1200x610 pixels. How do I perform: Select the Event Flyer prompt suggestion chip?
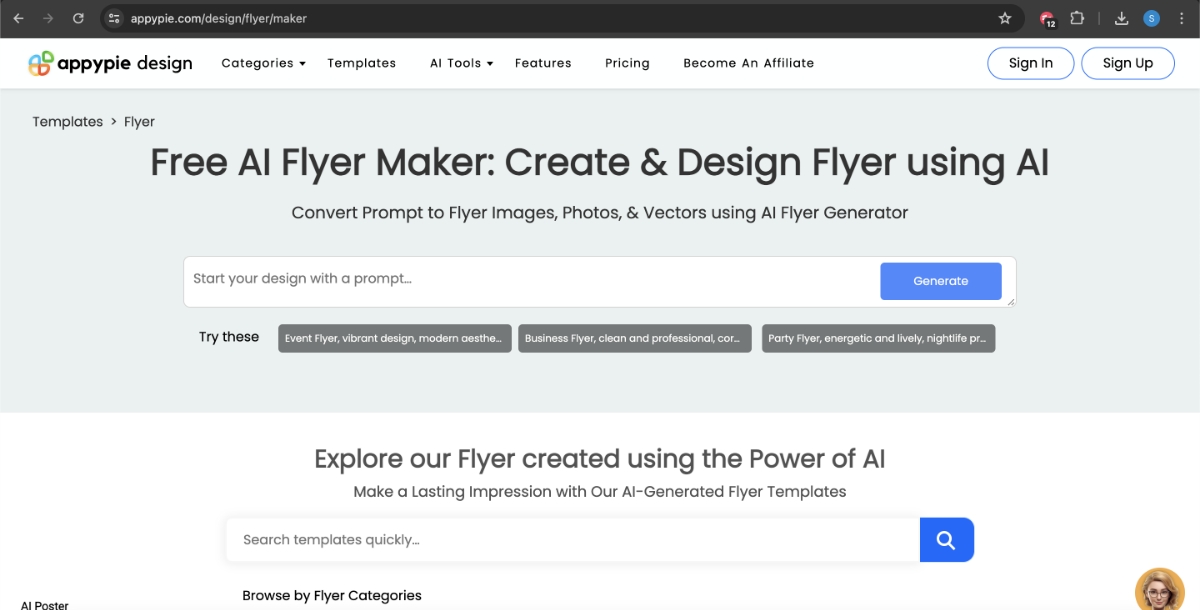click(x=394, y=338)
